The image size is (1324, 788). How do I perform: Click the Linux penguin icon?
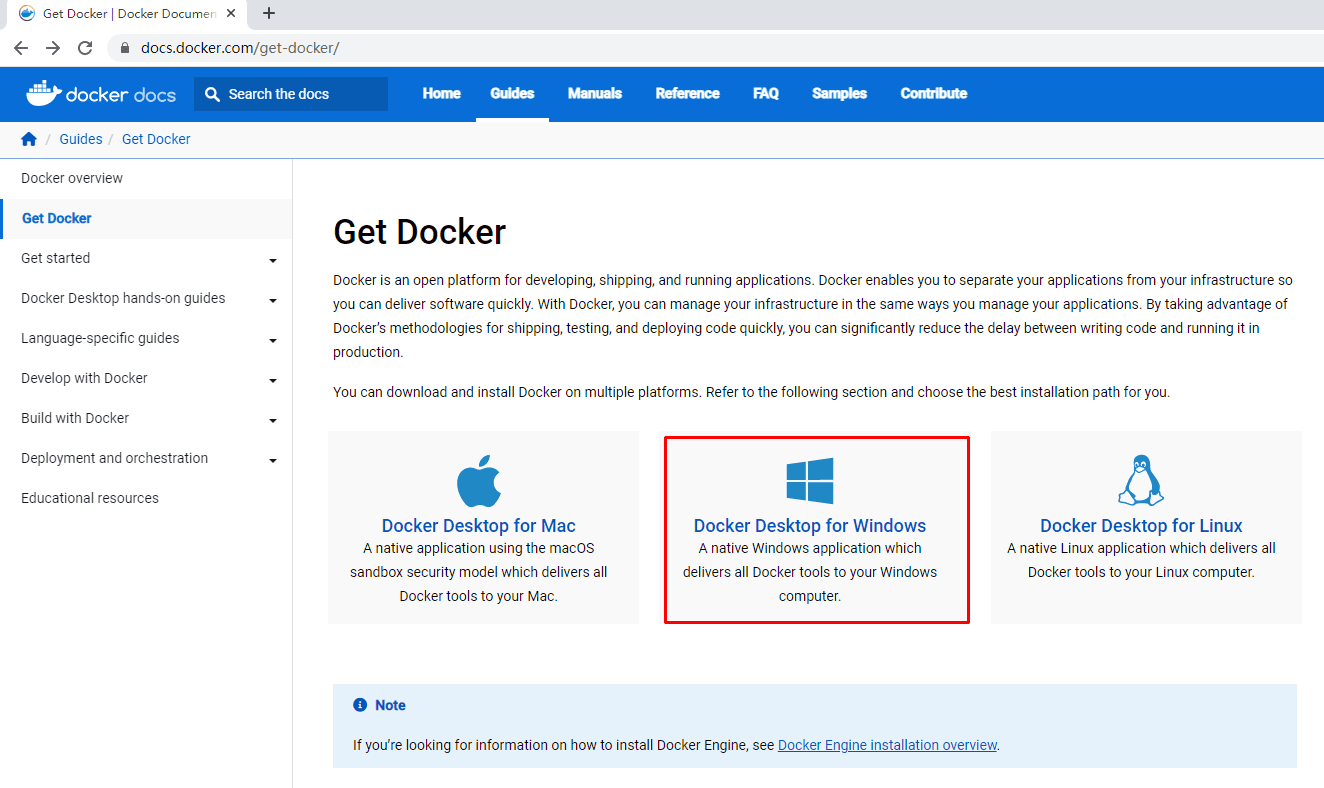click(x=1141, y=481)
